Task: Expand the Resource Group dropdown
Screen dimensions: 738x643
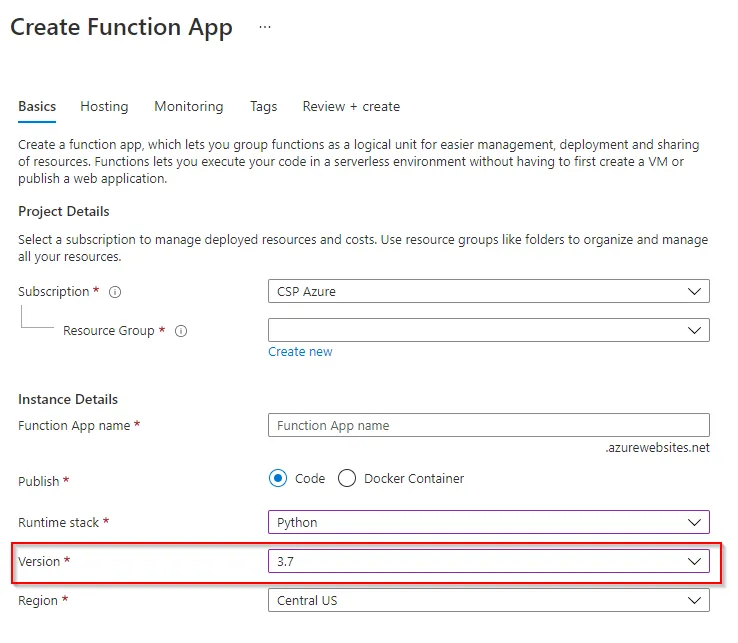Action: (488, 330)
